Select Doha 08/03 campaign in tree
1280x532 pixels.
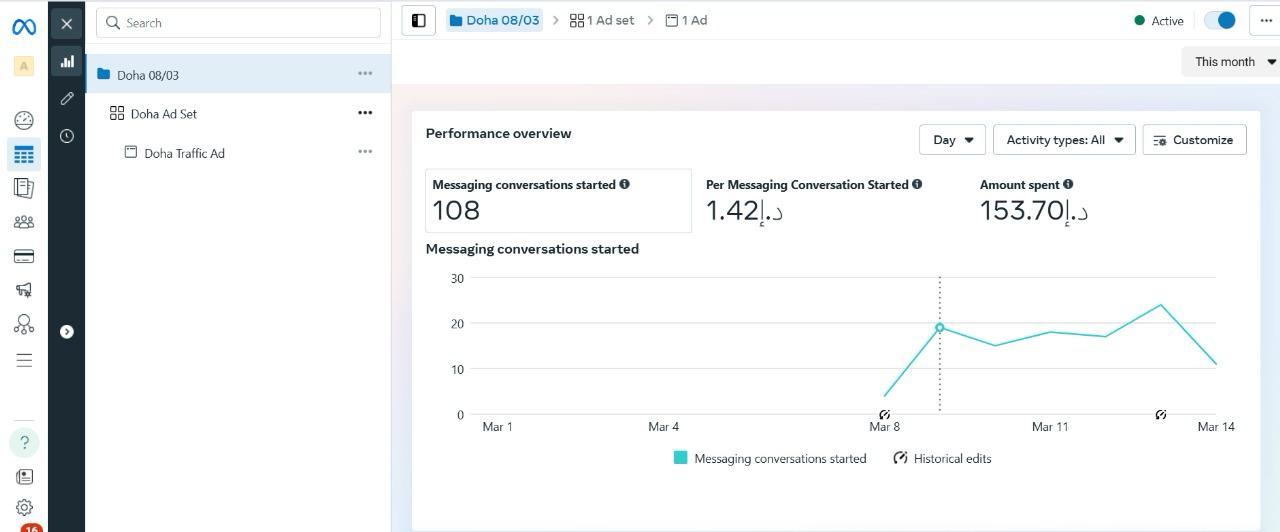pos(238,74)
